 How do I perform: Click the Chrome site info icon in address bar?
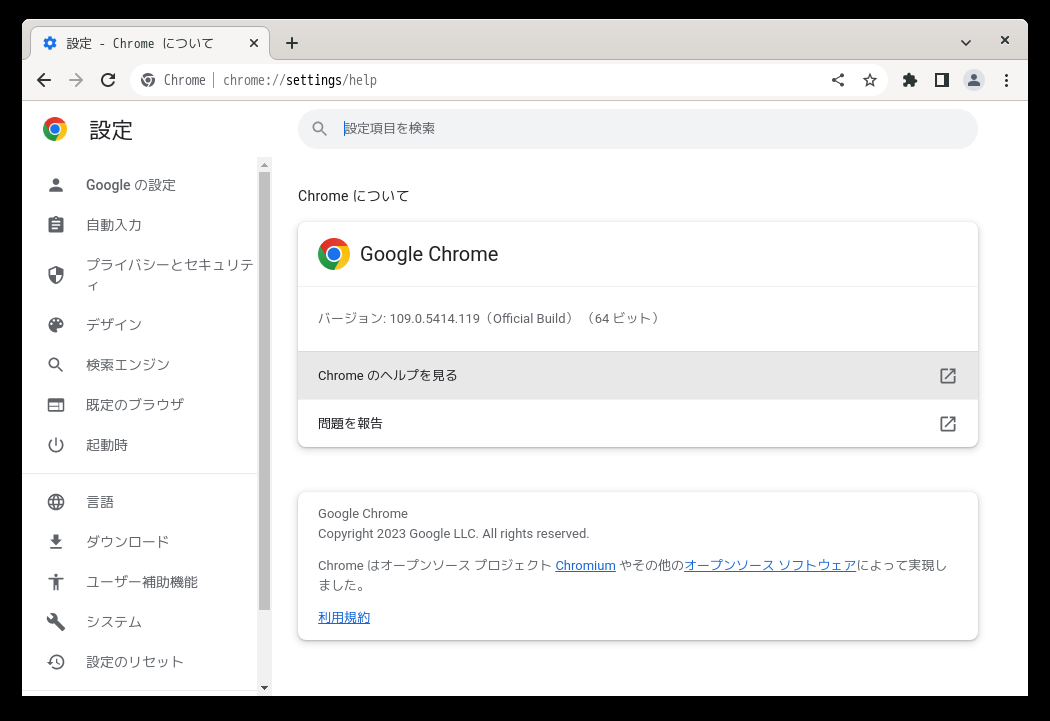[148, 80]
